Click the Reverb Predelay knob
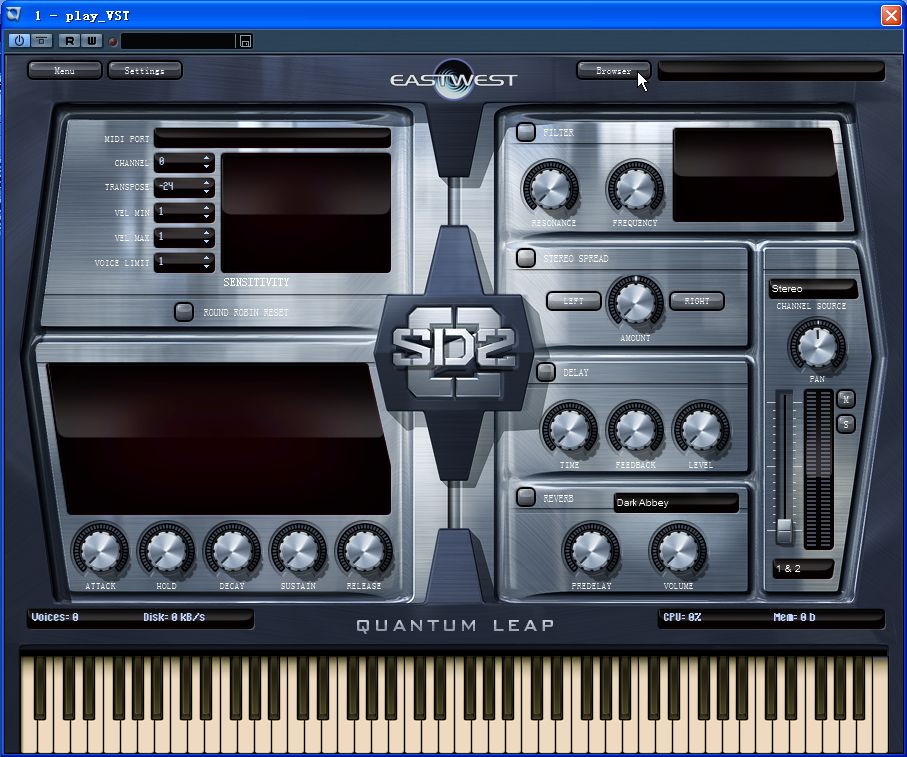This screenshot has height=757, width=907. [x=591, y=549]
